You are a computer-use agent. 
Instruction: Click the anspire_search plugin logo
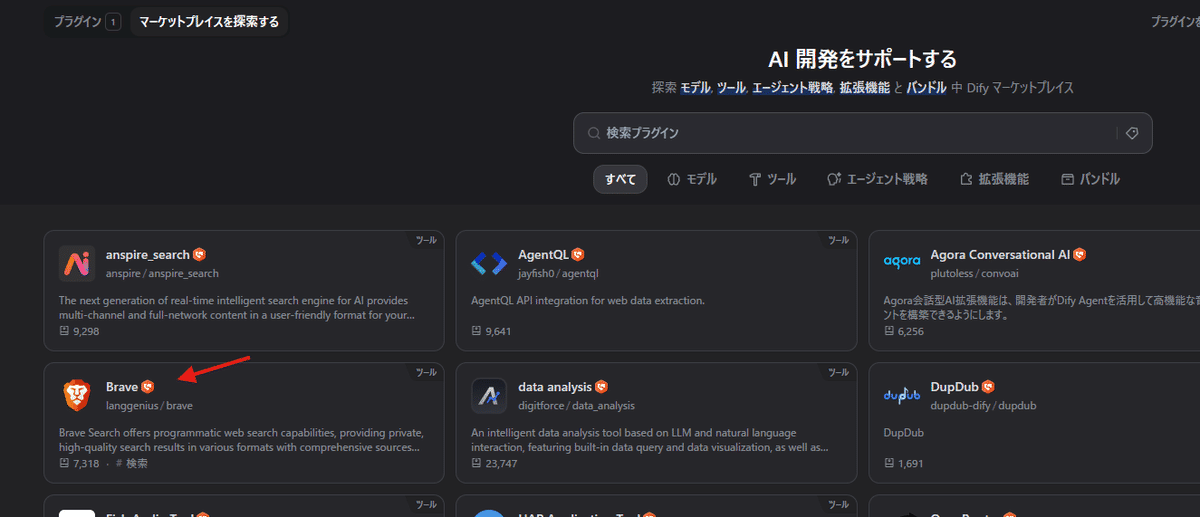point(77,264)
